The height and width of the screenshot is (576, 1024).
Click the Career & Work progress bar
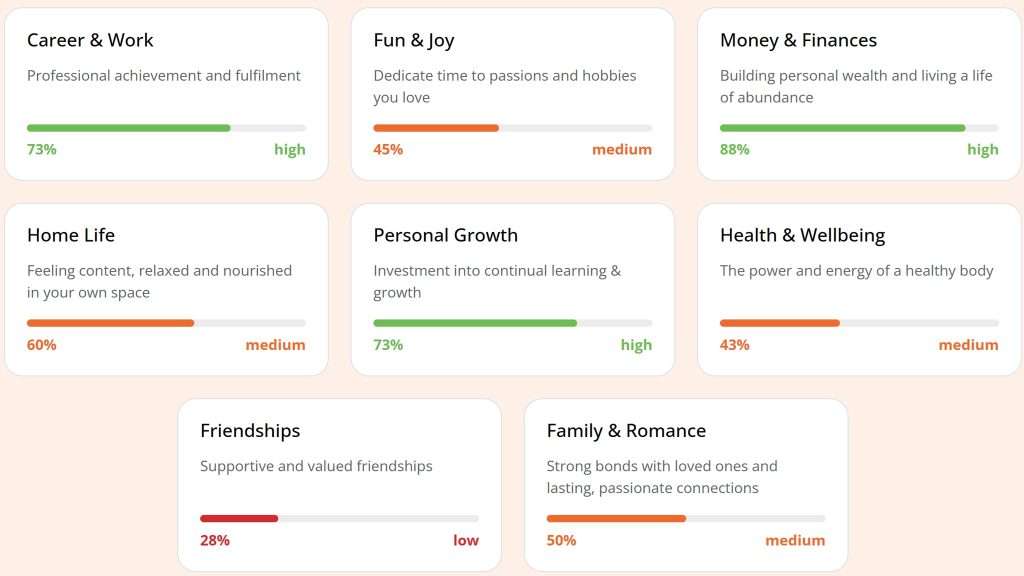(166, 128)
